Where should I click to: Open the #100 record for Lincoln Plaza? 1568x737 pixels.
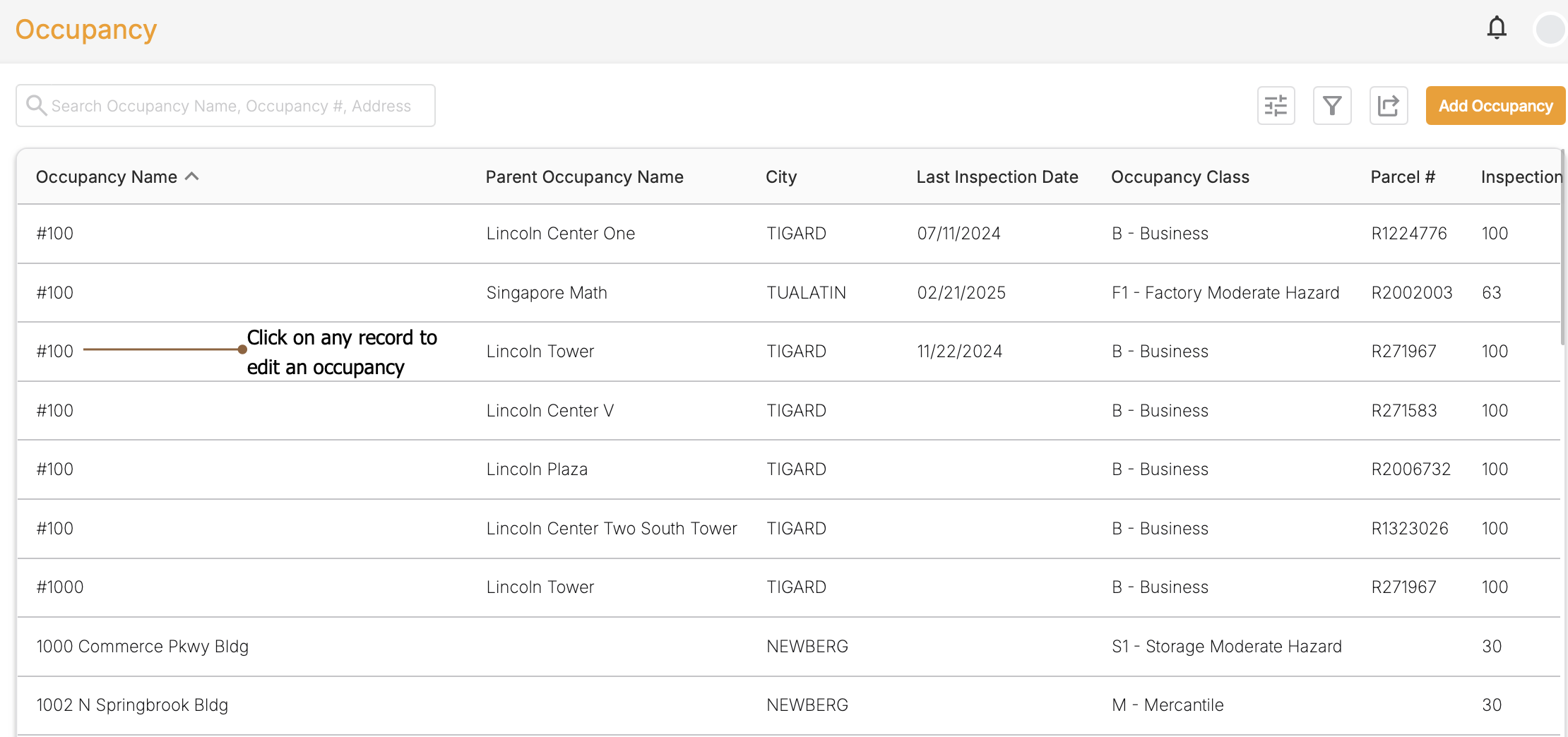tap(55, 469)
